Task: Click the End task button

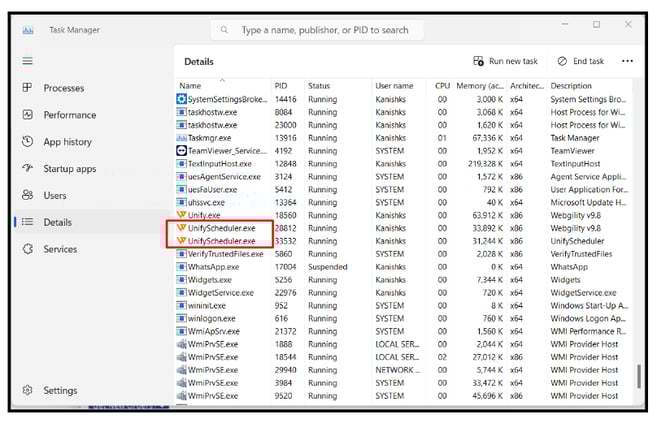Action: (581, 61)
